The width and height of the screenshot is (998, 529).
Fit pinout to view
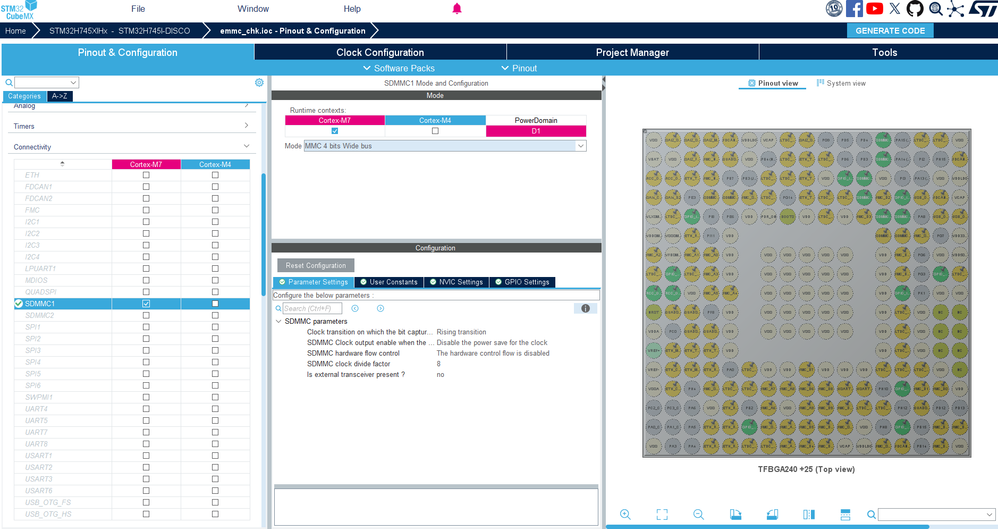tap(662, 514)
